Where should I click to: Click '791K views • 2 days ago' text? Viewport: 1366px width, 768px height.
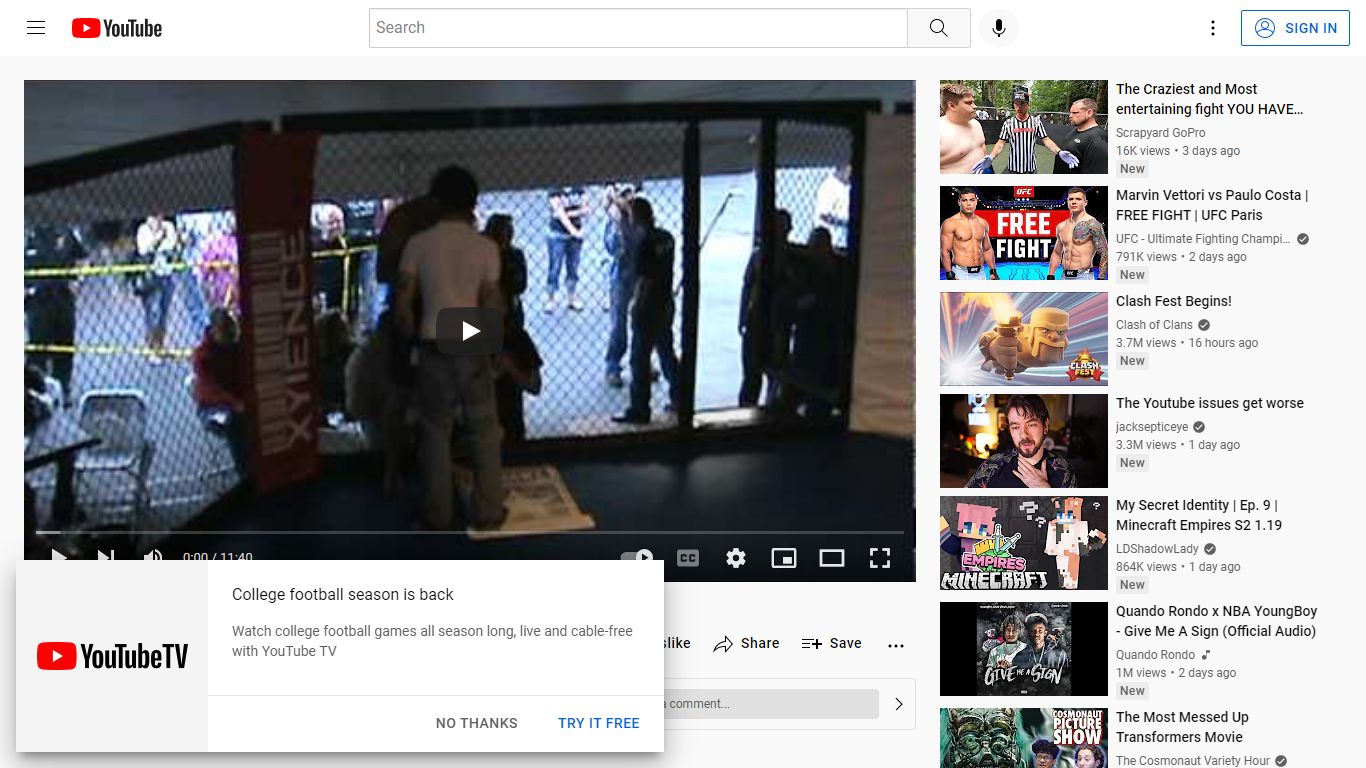tap(1181, 257)
